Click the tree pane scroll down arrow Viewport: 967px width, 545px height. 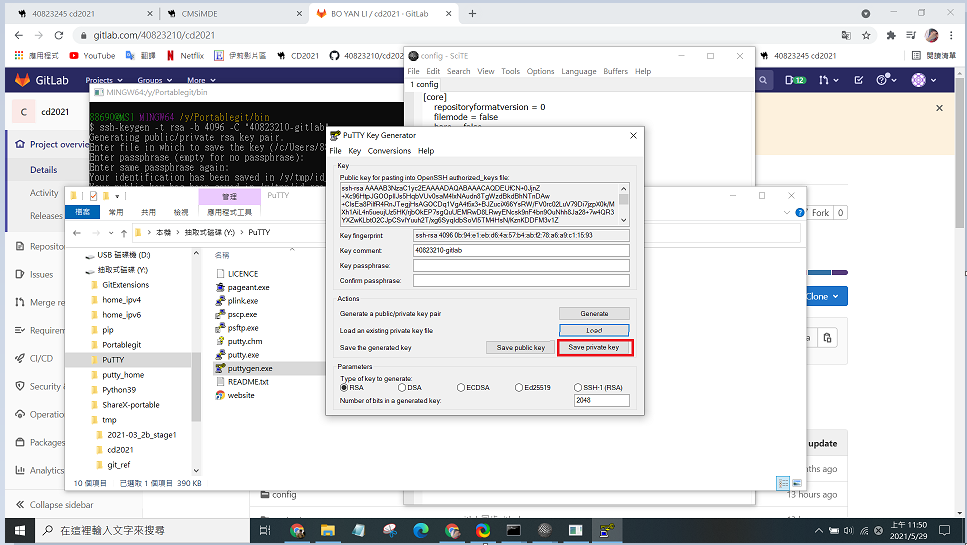pos(196,471)
